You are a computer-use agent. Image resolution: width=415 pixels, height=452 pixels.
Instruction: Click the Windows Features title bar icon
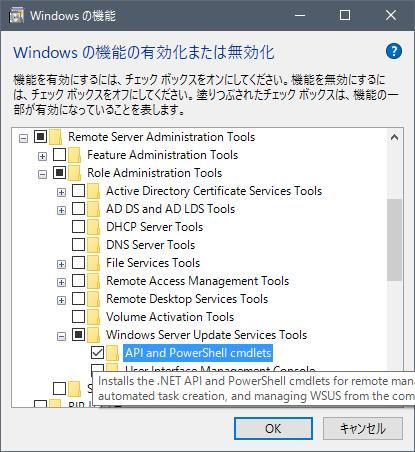[x=16, y=16]
